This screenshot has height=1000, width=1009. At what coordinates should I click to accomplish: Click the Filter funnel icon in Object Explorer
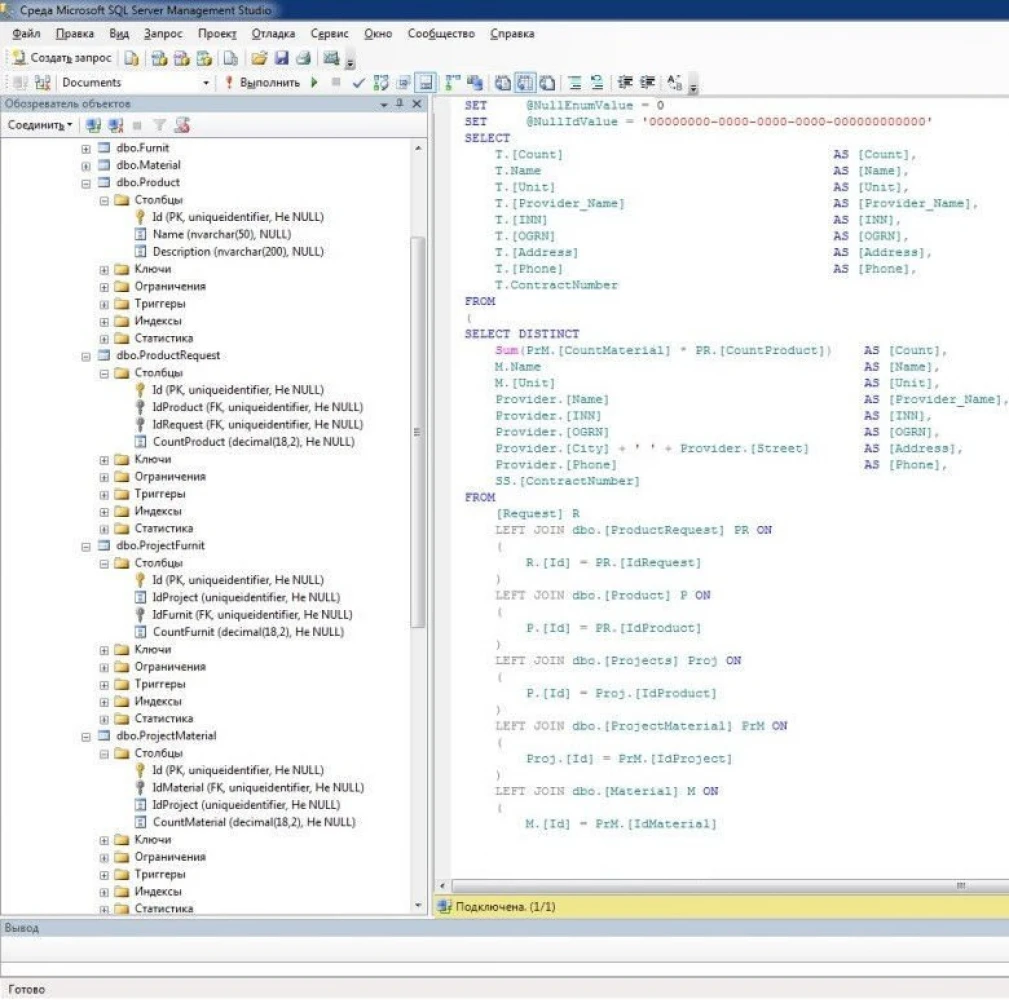pos(160,125)
